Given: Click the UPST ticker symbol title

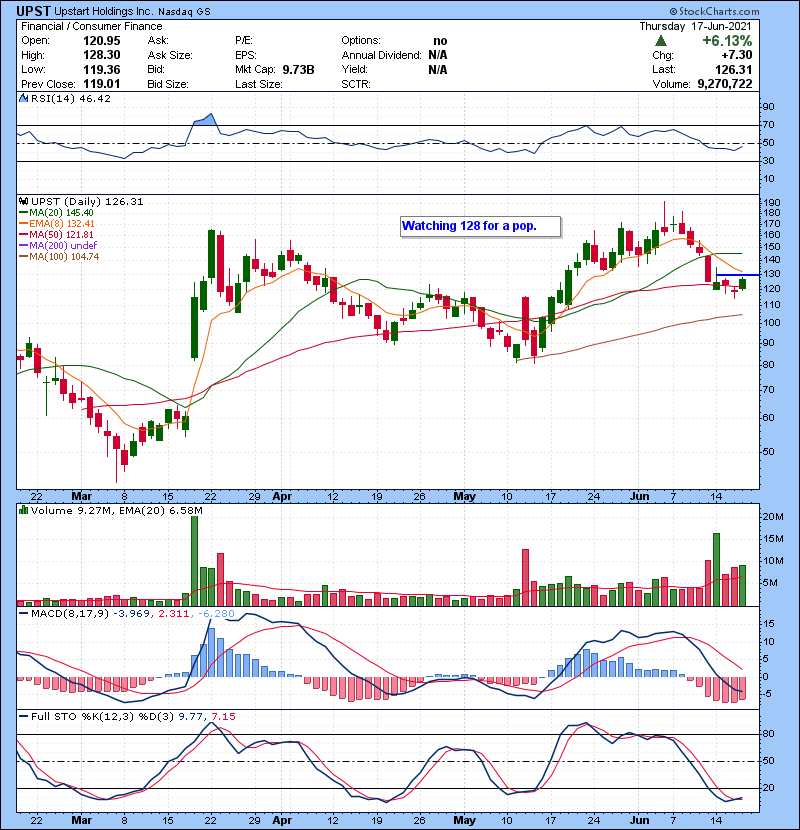Looking at the screenshot, I should 33,11.
